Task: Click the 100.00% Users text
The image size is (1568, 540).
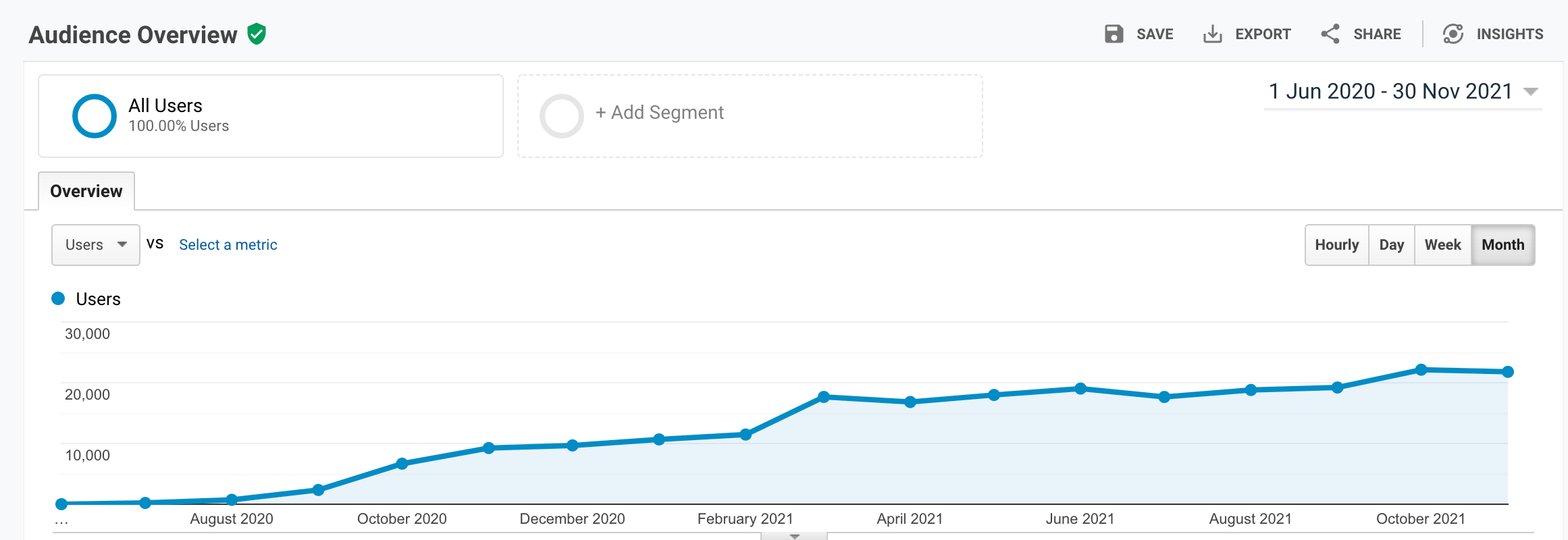Action: click(179, 126)
